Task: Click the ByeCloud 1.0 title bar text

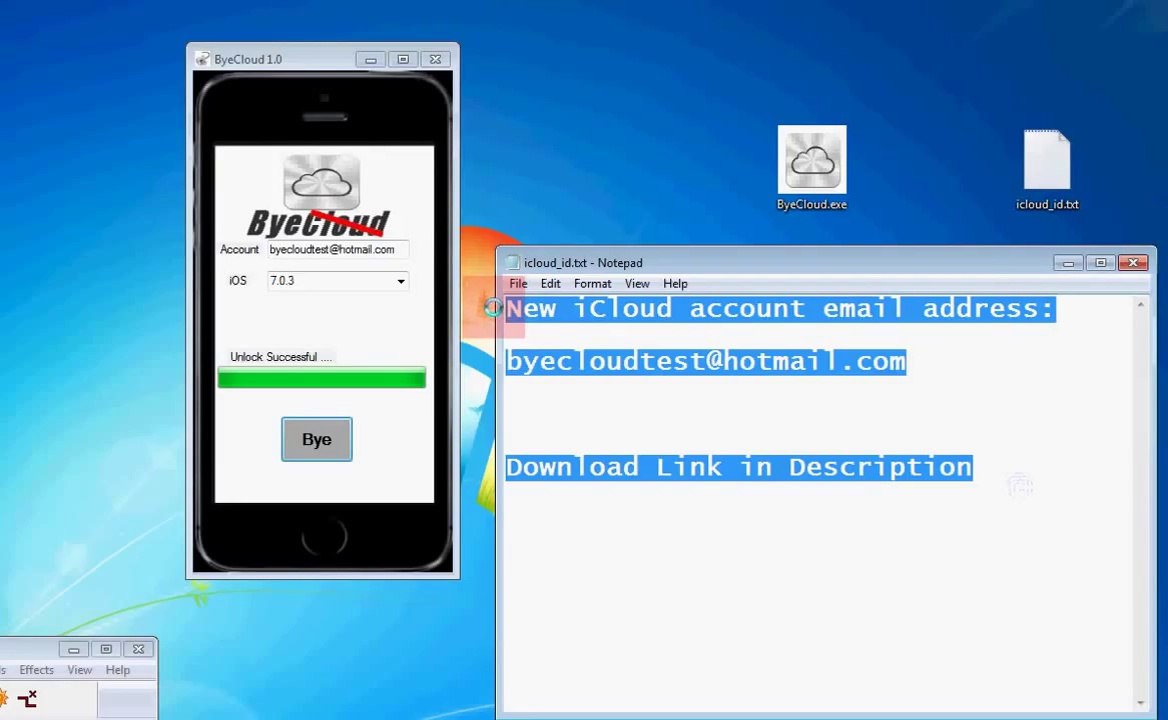Action: tap(248, 60)
